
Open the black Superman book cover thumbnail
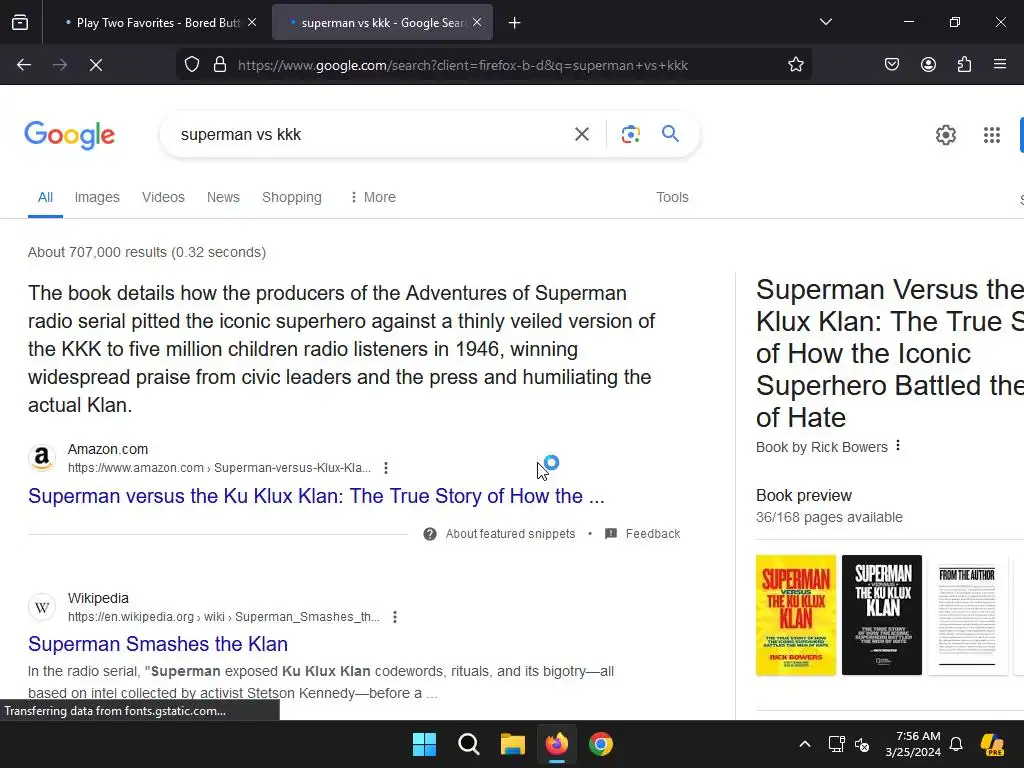[x=882, y=615]
